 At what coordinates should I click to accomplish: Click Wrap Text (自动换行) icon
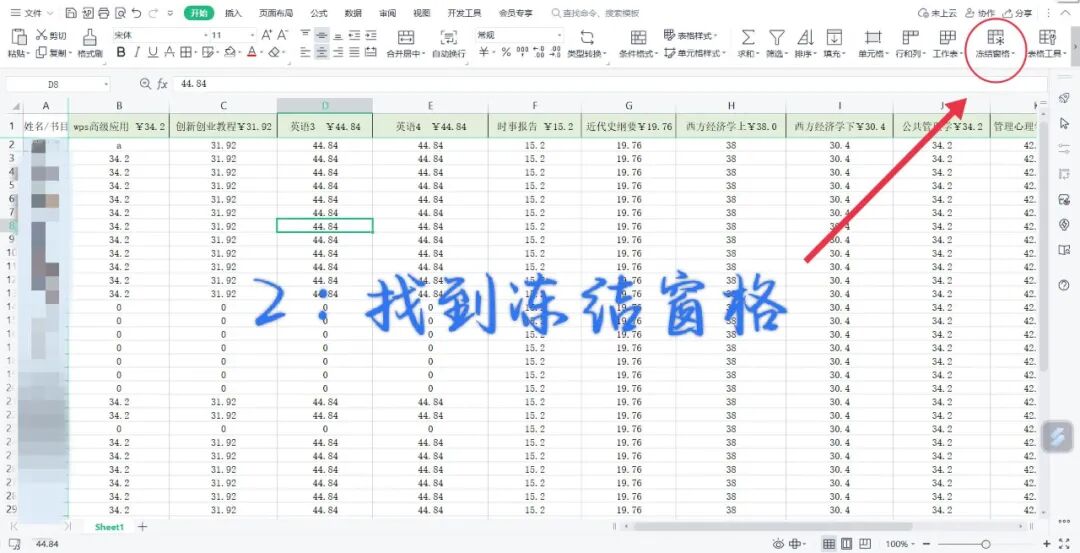click(448, 37)
